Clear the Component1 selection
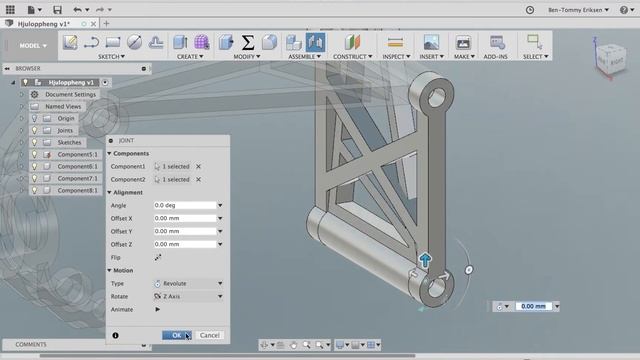This screenshot has width=640, height=360. 198,167
